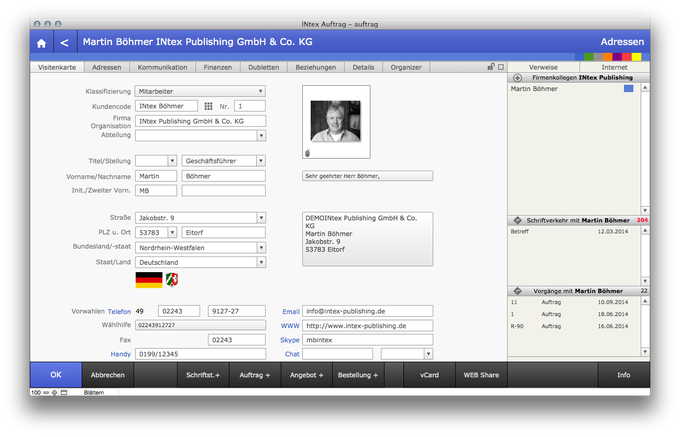
Task: Click the Skype link label
Action: coord(290,340)
